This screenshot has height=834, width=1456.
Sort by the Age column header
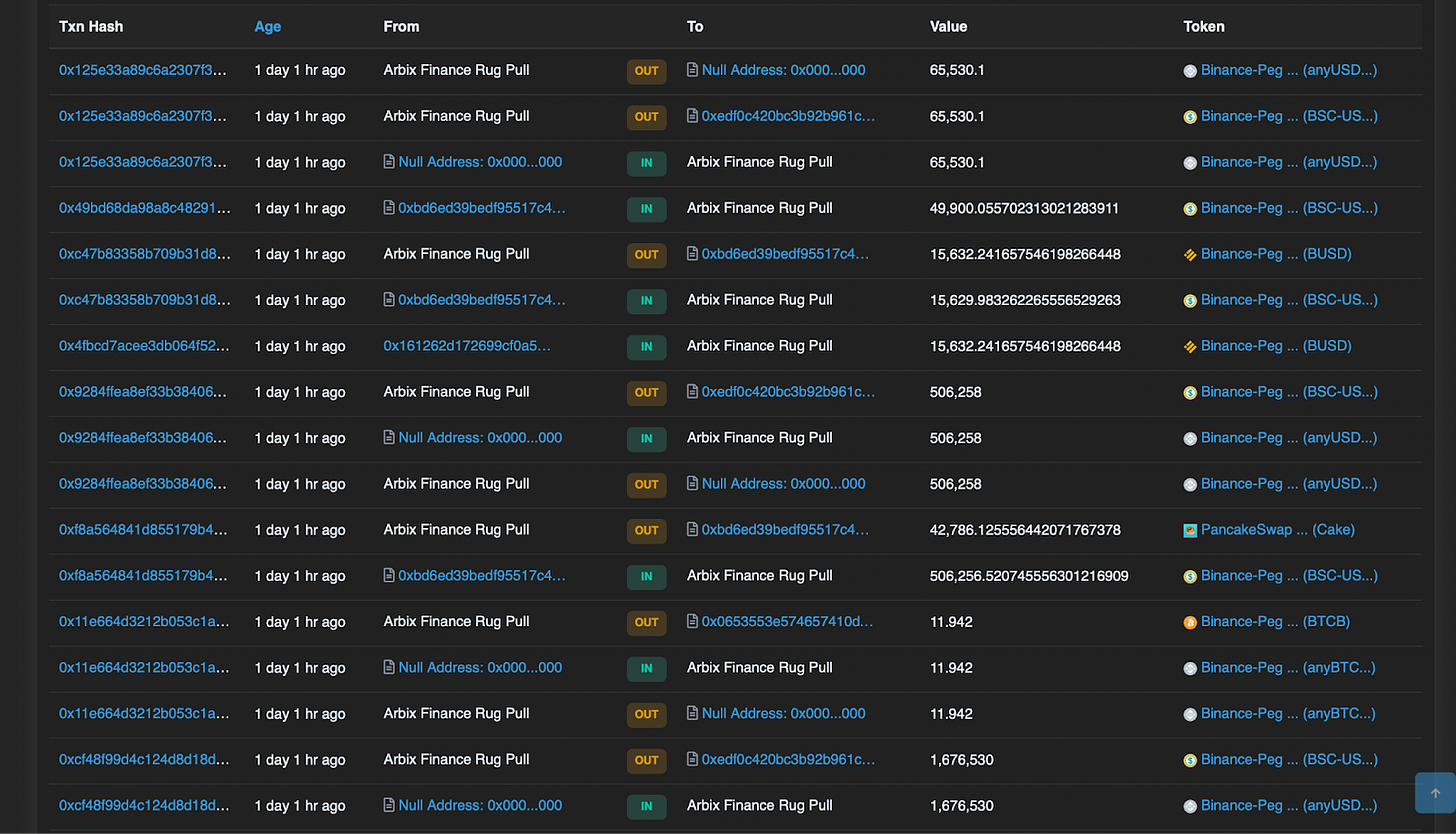tap(268, 27)
